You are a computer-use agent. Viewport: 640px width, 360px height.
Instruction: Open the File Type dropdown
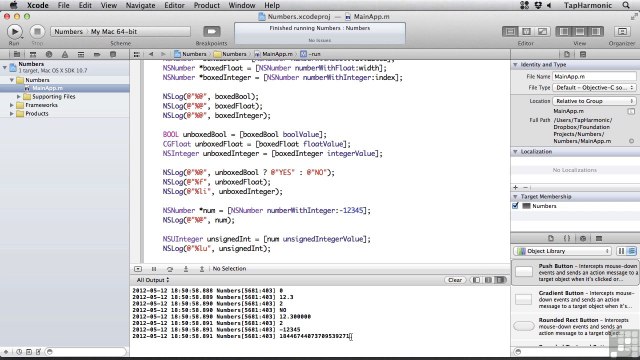tap(594, 87)
